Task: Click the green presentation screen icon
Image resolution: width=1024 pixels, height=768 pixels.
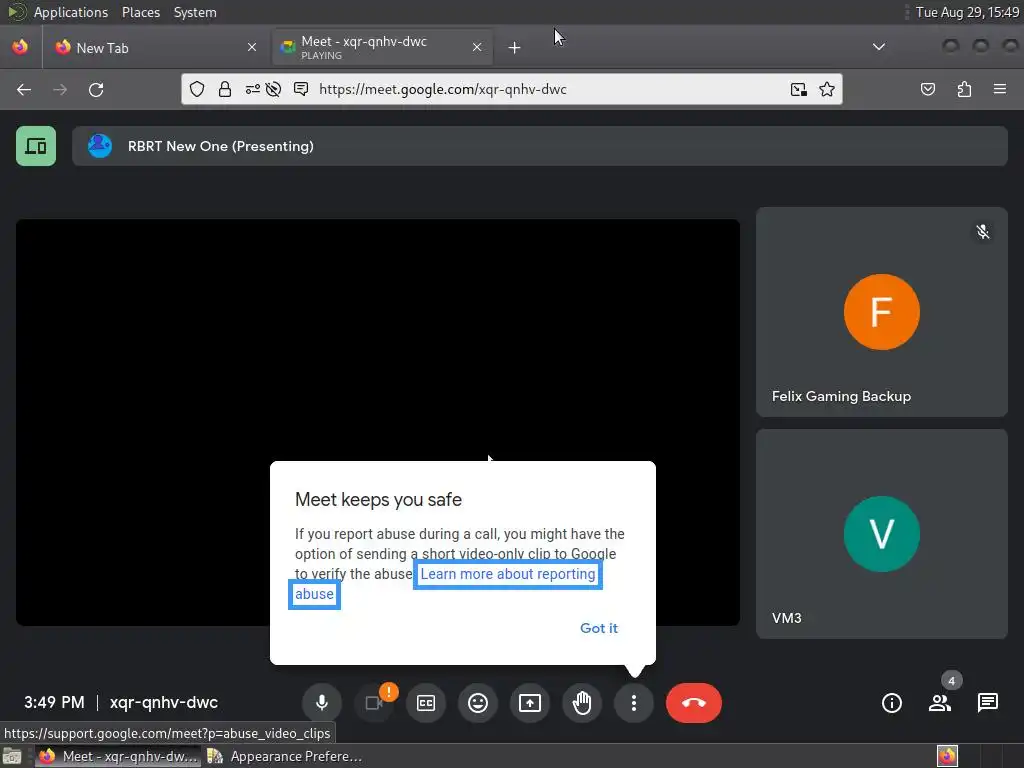Action: (x=36, y=146)
